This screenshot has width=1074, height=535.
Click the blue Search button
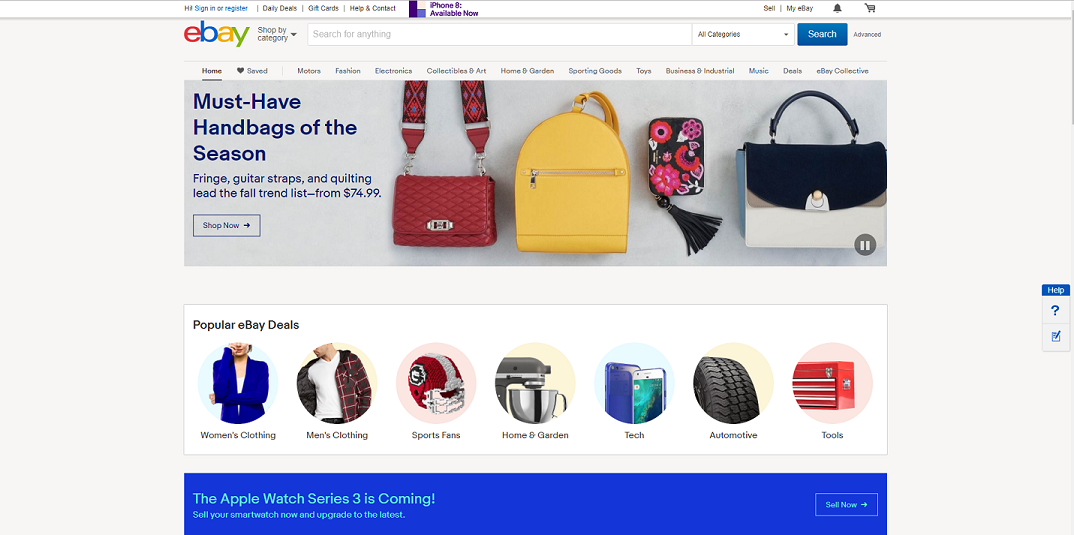pyautogui.click(x=822, y=34)
